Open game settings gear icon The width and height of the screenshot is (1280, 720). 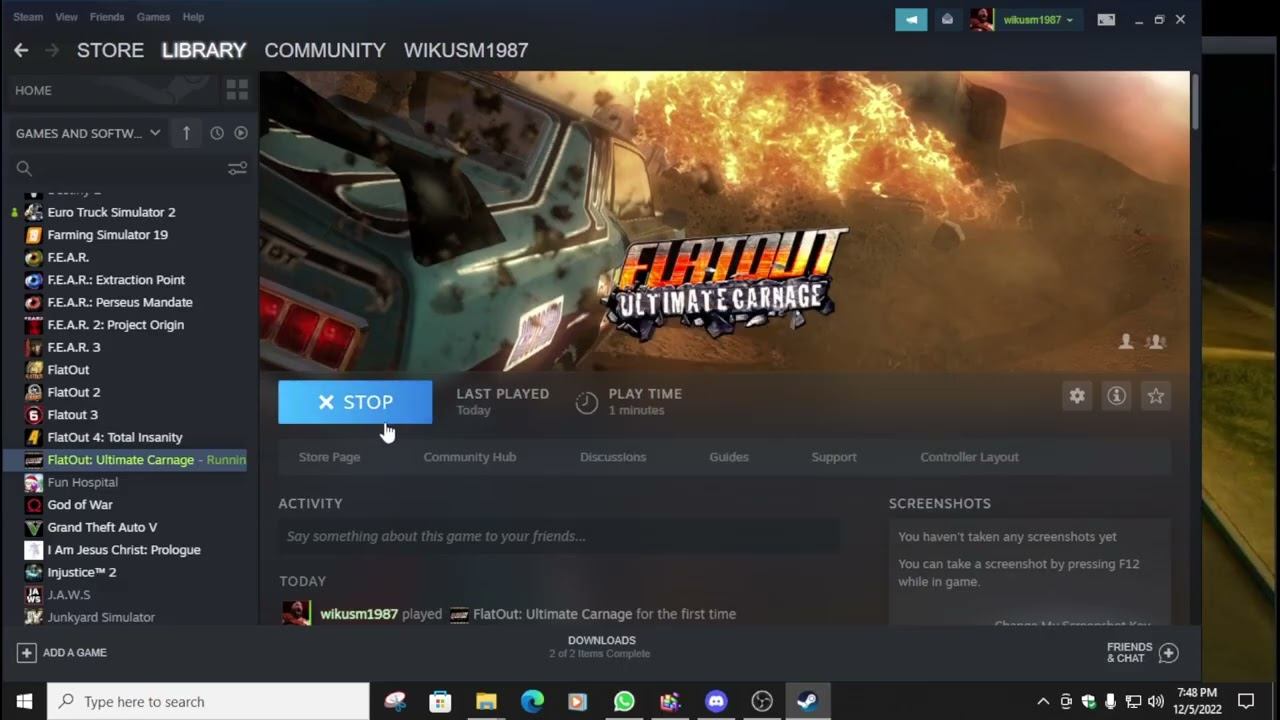(1077, 396)
